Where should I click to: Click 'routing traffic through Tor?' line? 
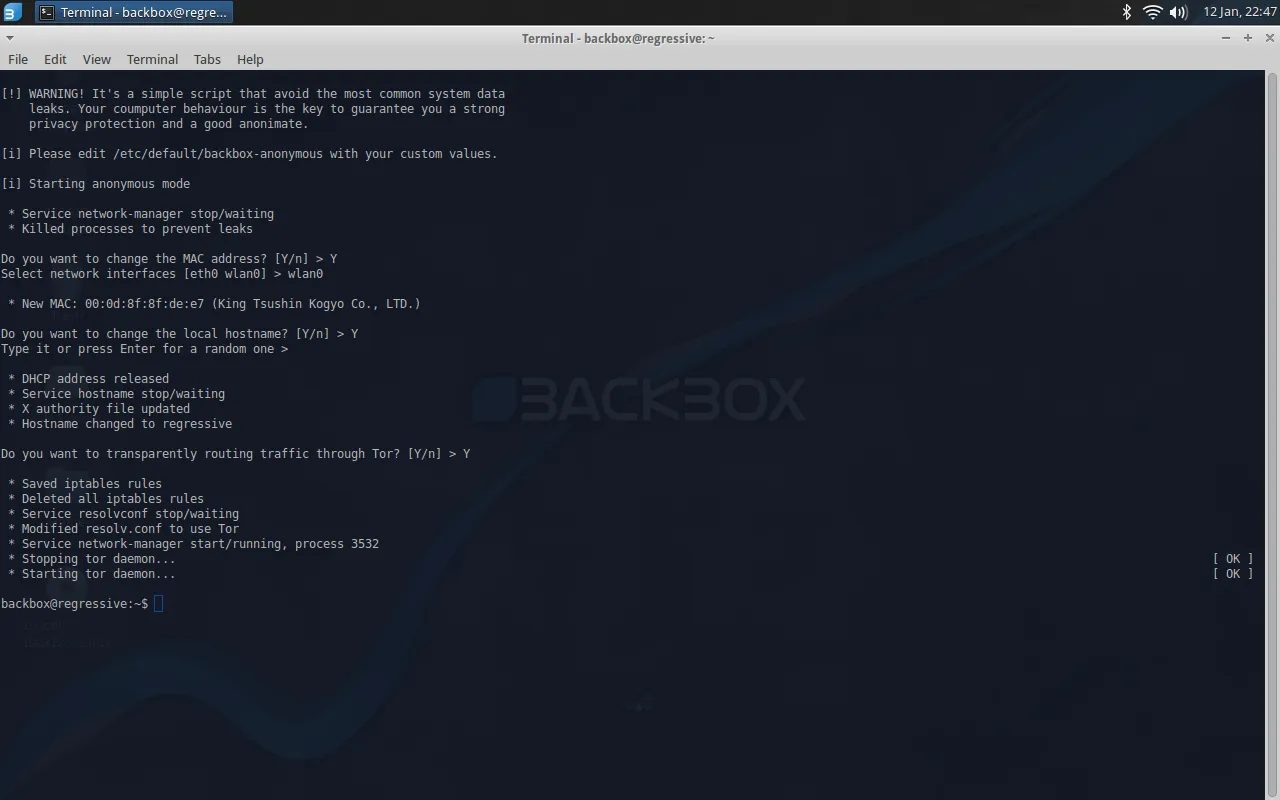click(x=236, y=454)
